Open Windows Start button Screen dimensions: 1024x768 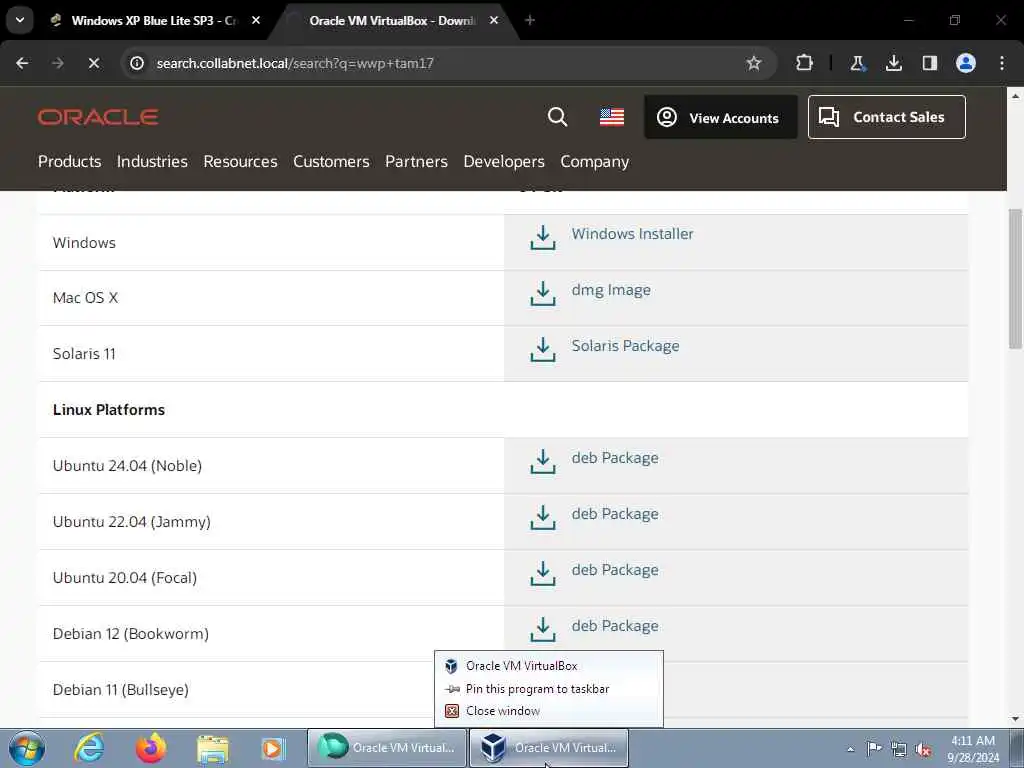[27, 748]
